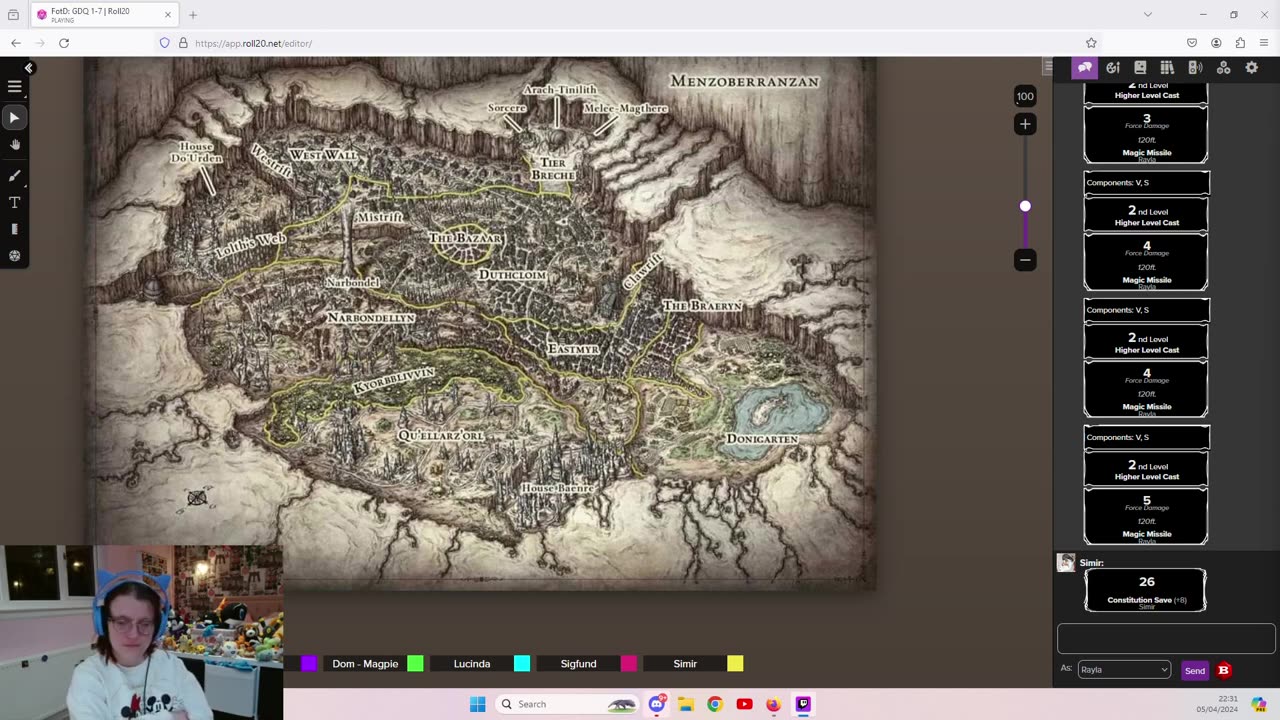Switch to the Art Library tab
This screenshot has width=1280, height=720.
1112,68
